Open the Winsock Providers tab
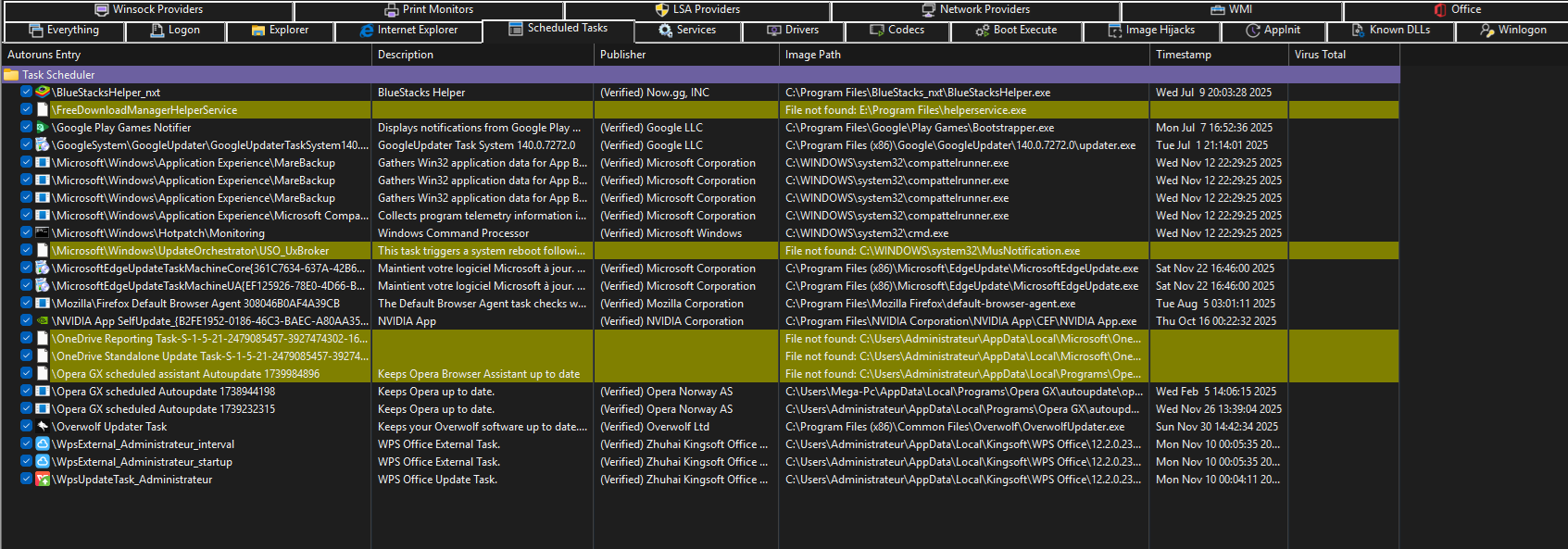Screen dimensions: 1568x549 pyautogui.click(x=148, y=10)
